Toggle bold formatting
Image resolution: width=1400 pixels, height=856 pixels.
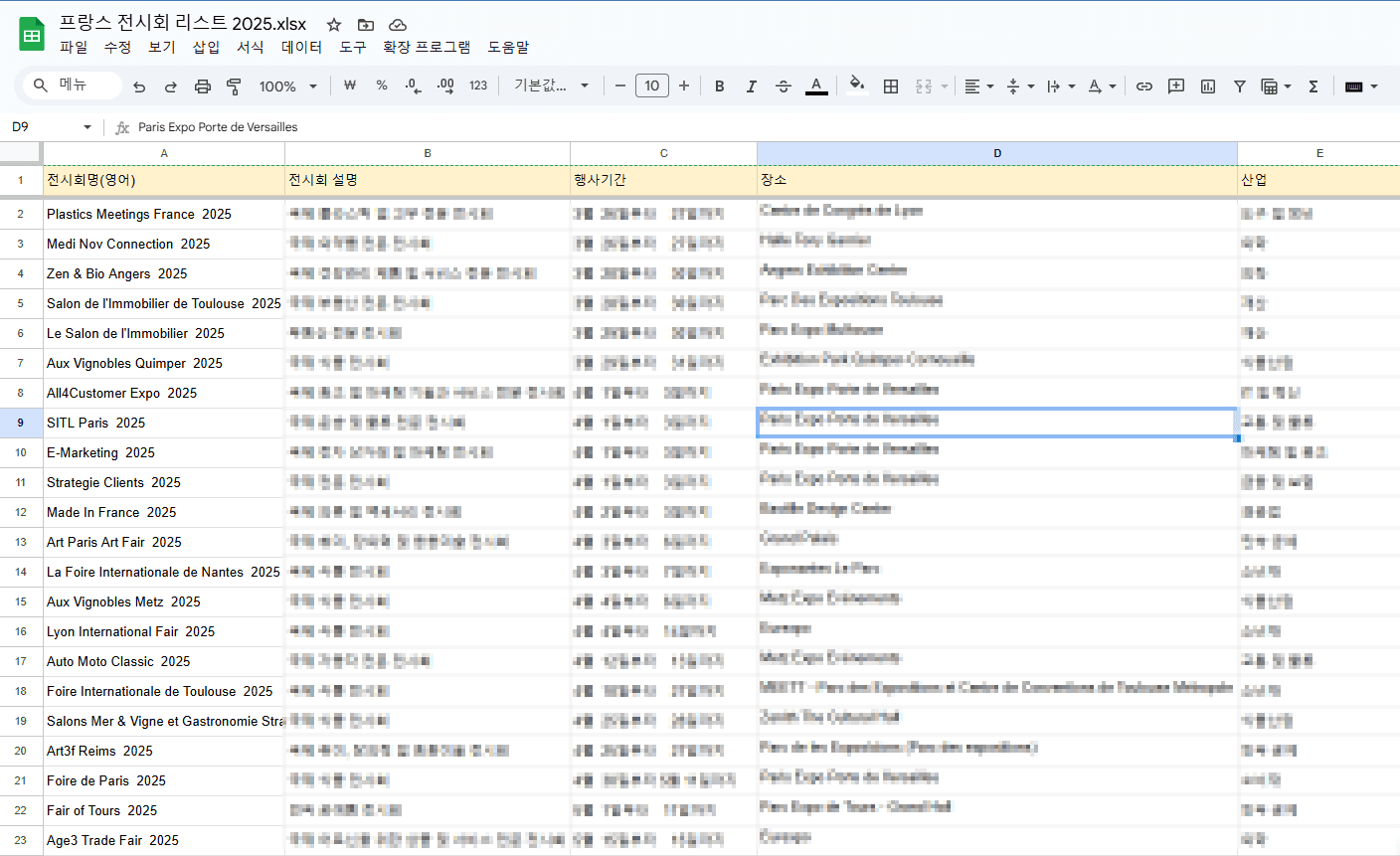[720, 86]
